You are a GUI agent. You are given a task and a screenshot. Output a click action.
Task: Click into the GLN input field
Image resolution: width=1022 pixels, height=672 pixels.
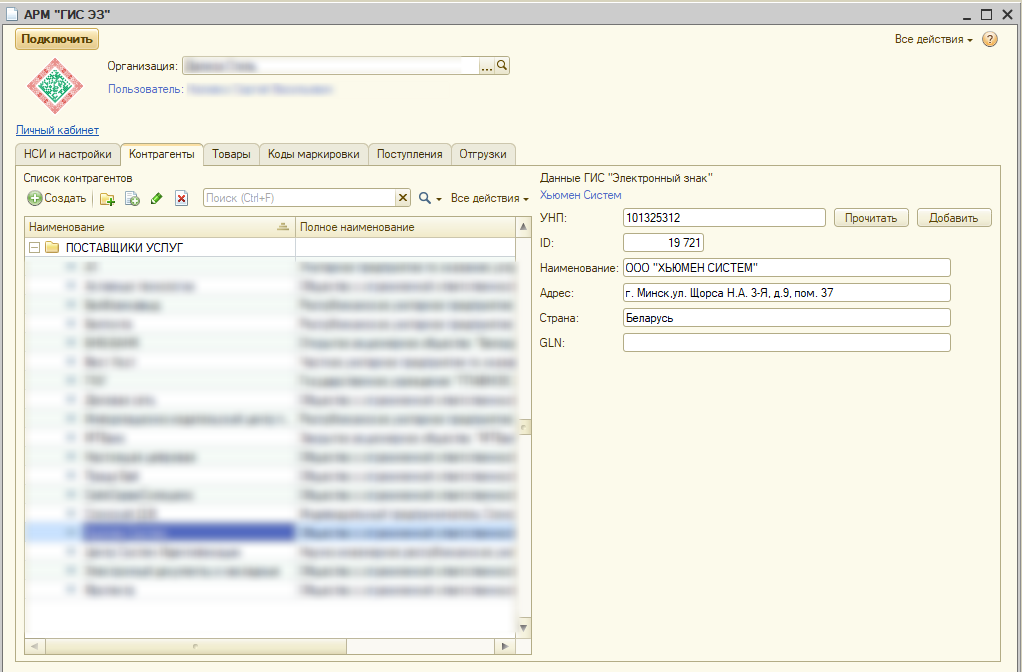786,343
